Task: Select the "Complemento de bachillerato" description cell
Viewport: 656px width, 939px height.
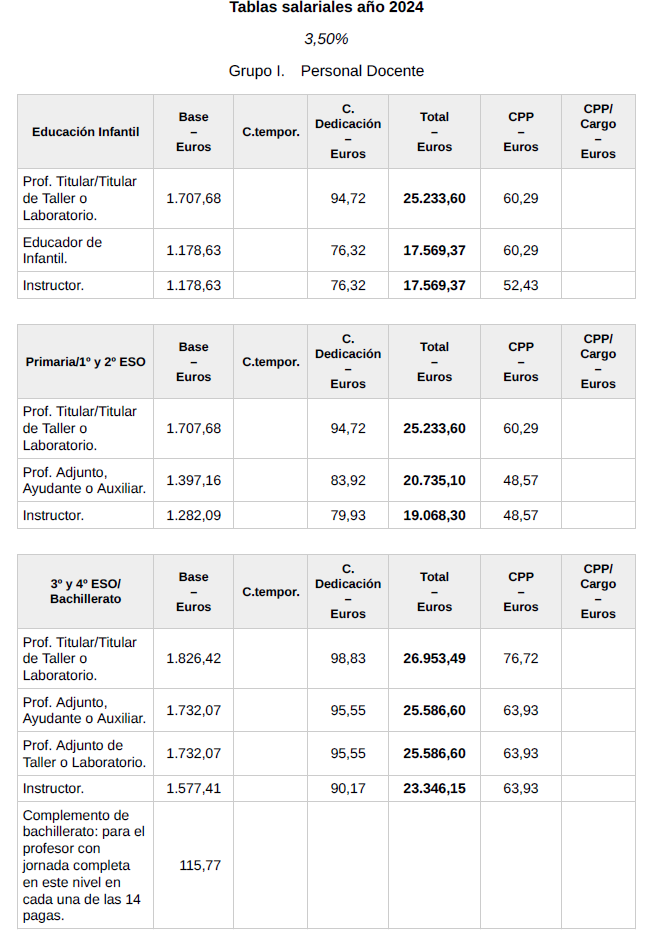Action: pyautogui.click(x=84, y=865)
